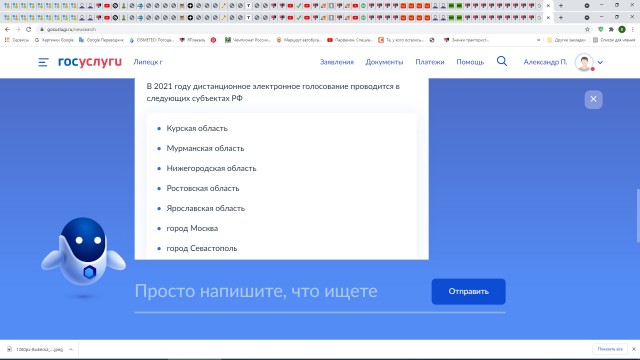
Task: Select 'город Москва' in the list
Action: point(192,228)
